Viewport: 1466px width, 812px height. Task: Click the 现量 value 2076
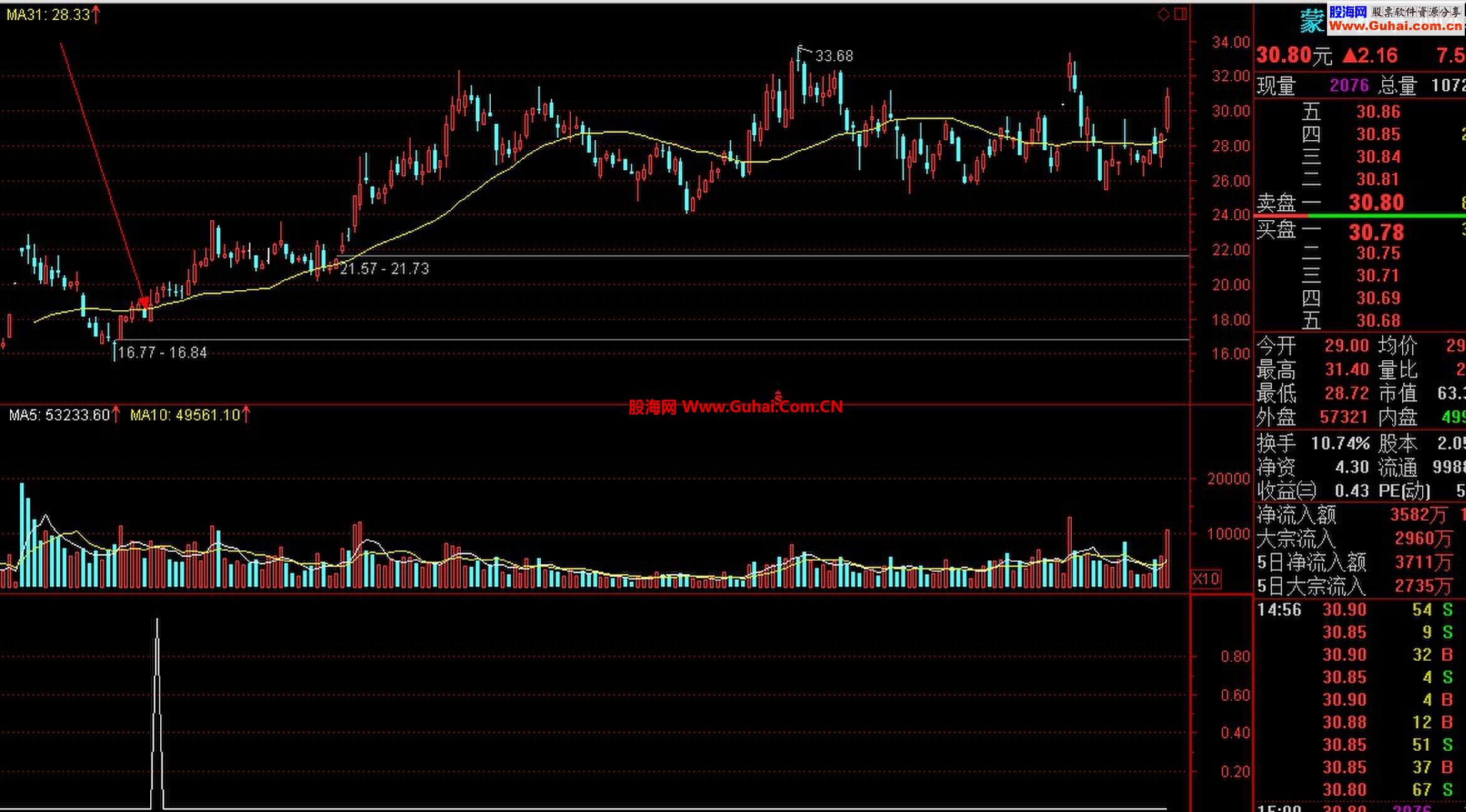(x=1350, y=85)
